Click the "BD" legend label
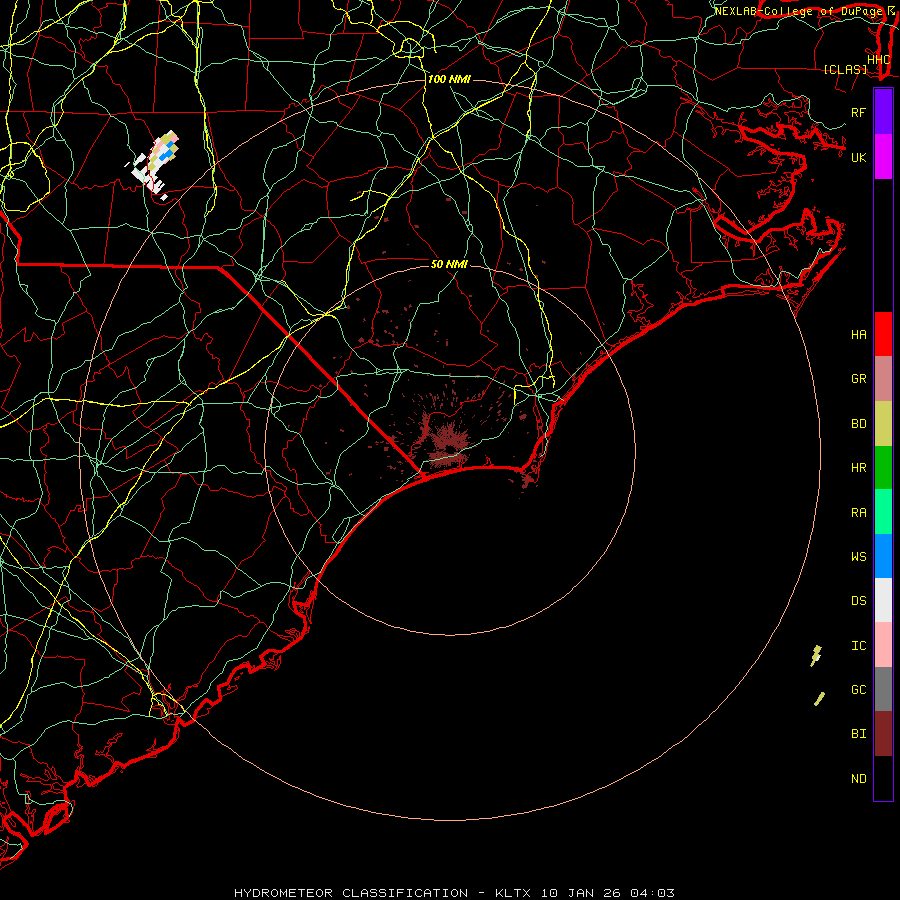Viewport: 900px width, 900px height. (x=858, y=424)
